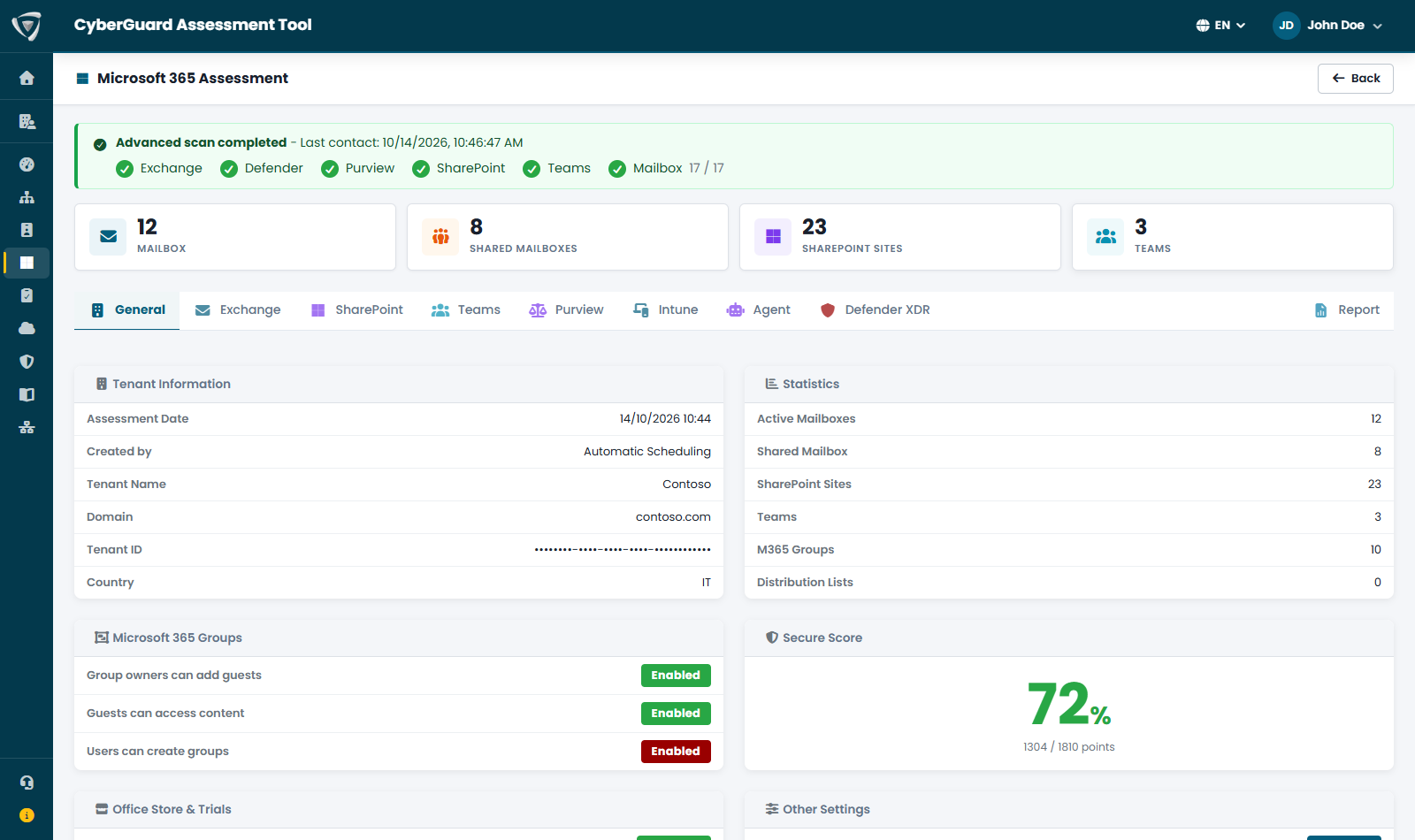Click the green check beside Advanced scan completed

coord(100,144)
